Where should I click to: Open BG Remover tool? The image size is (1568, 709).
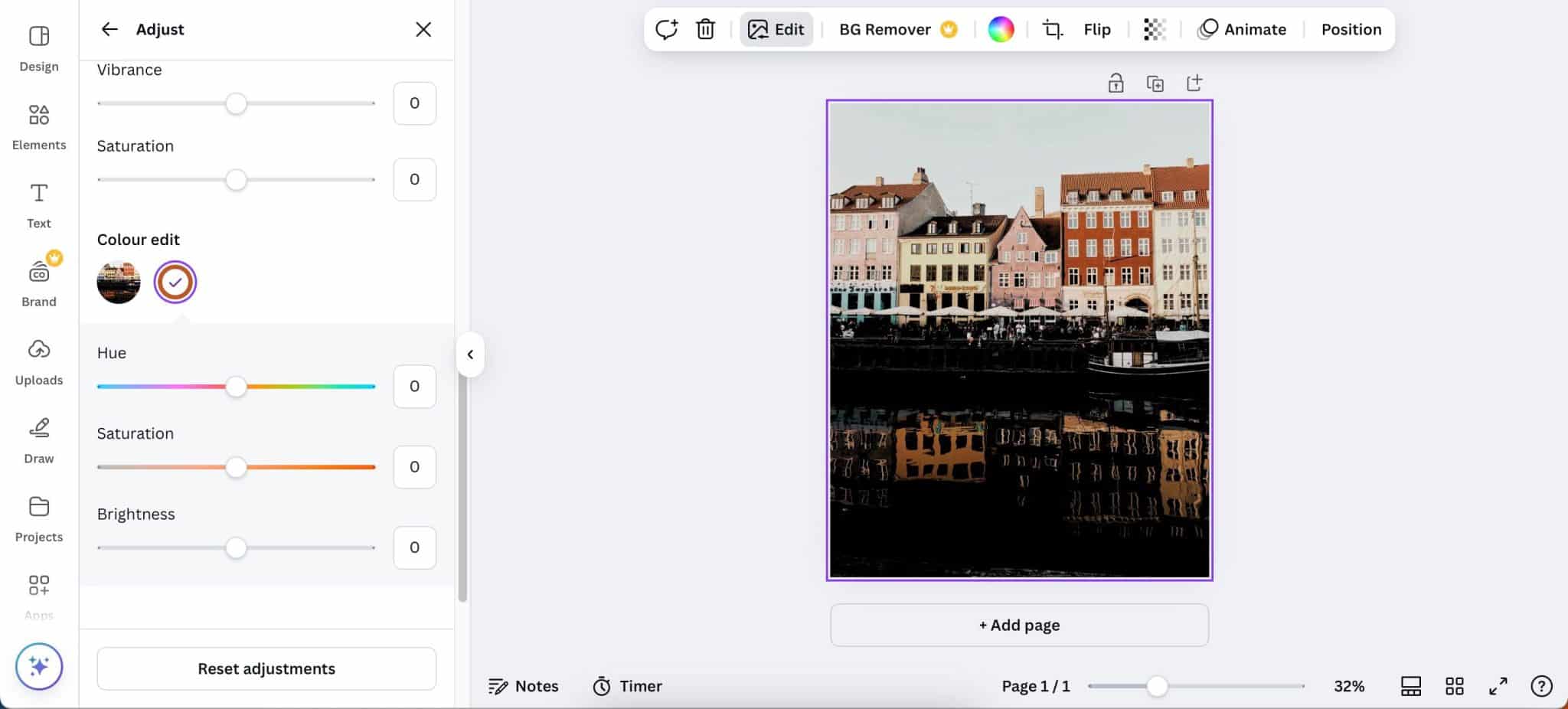click(898, 29)
